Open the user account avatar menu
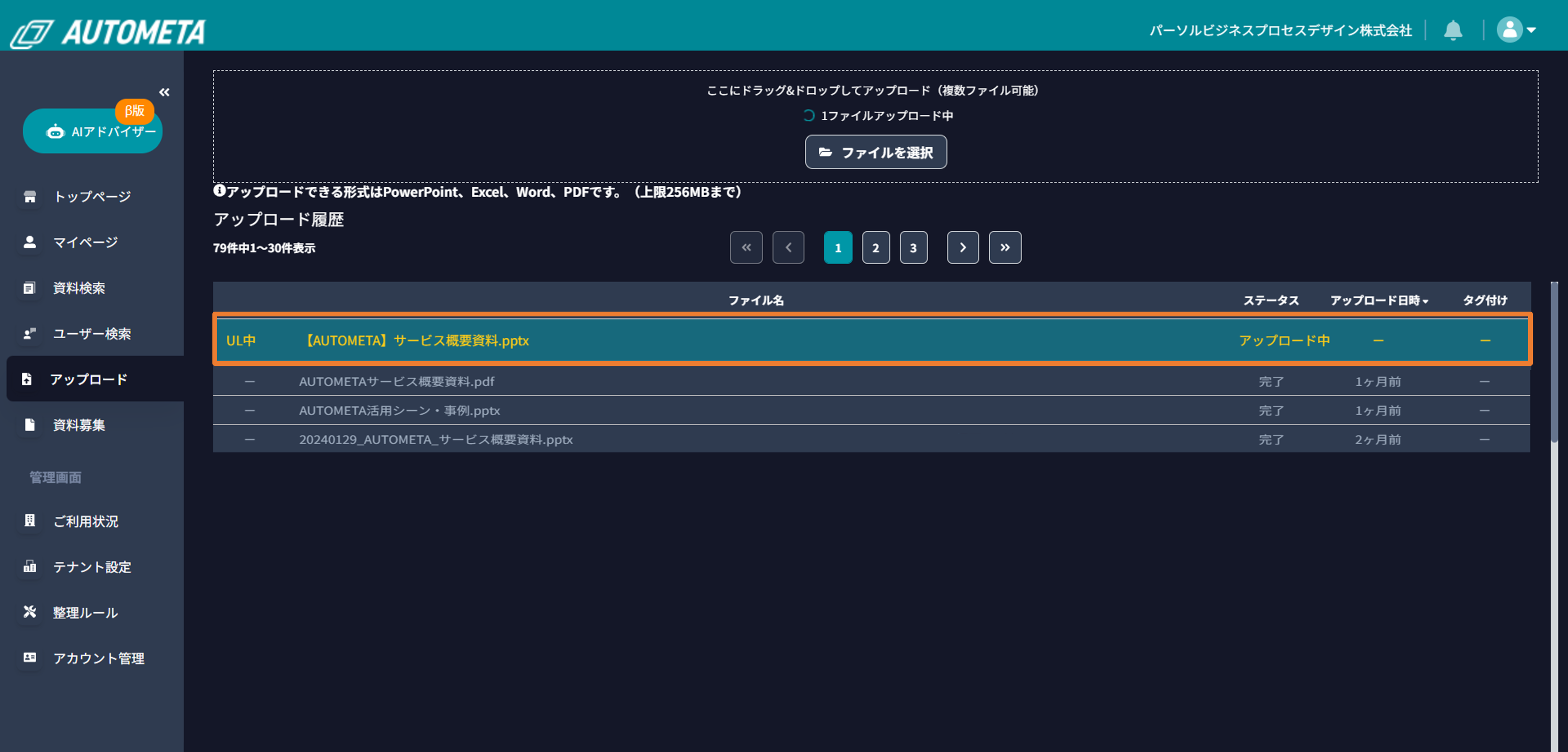This screenshot has width=1568, height=752. (1516, 30)
